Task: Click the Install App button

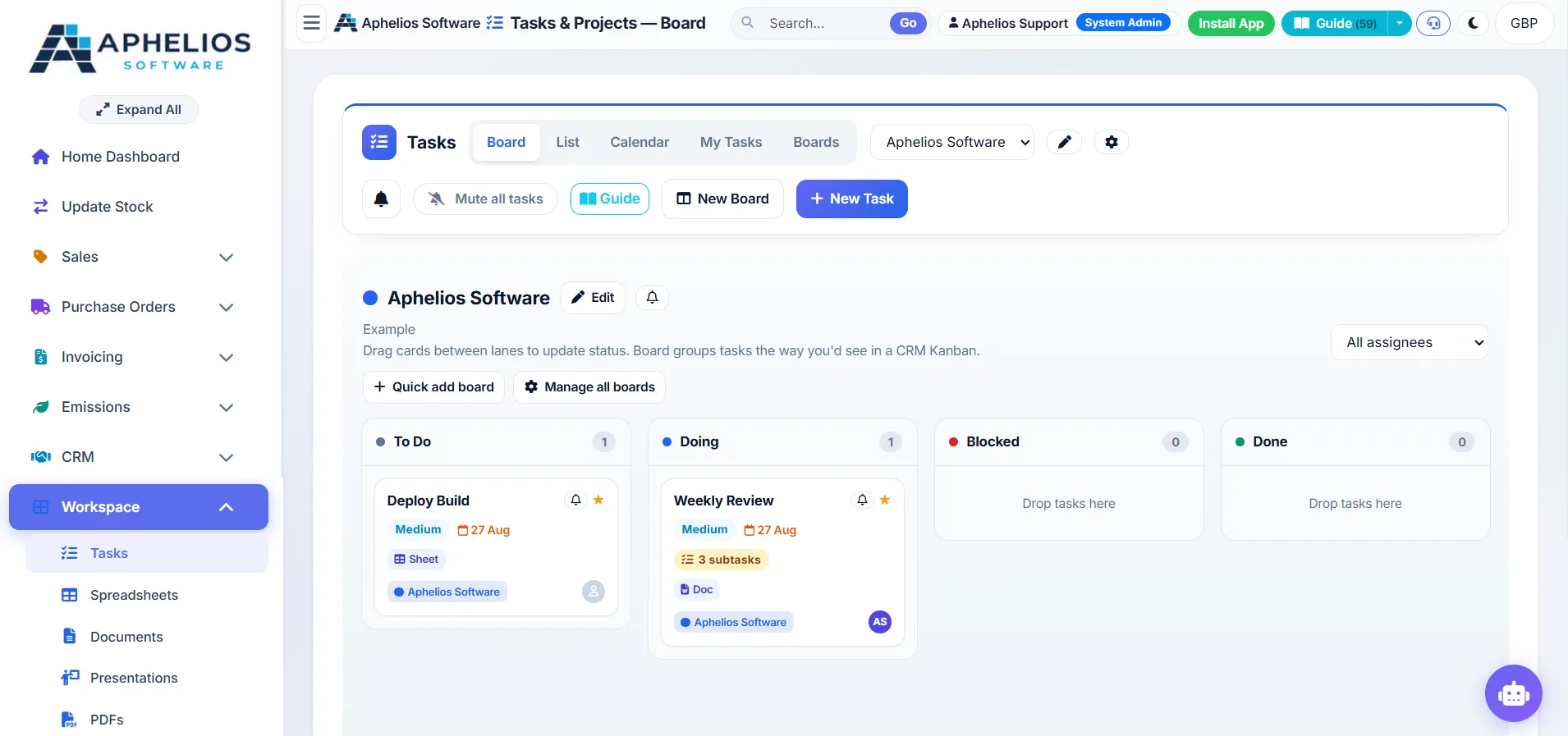Action: (1231, 23)
